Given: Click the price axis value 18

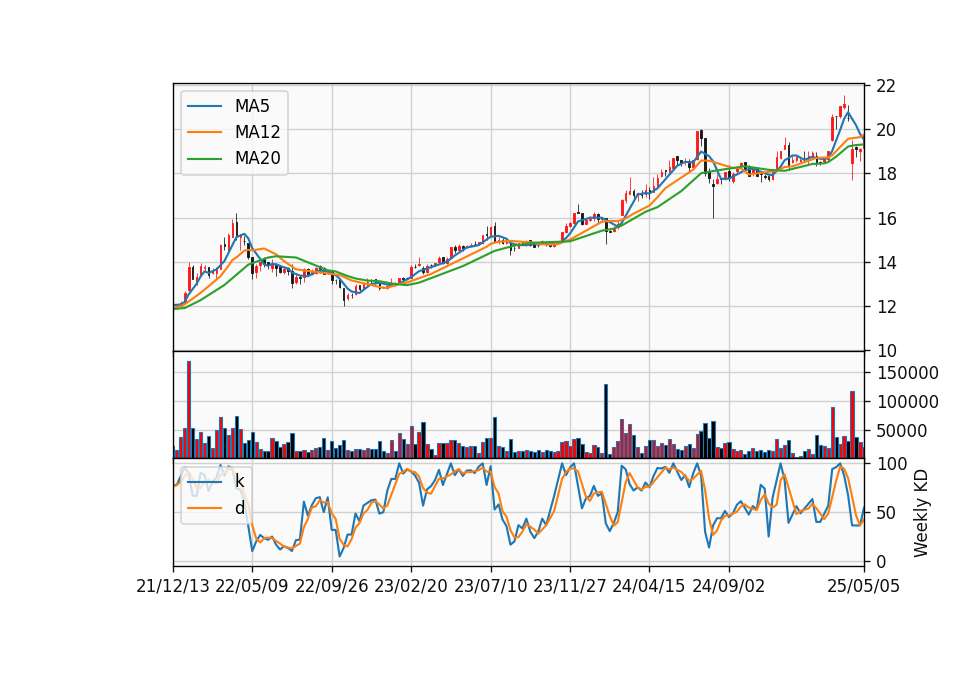Looking at the screenshot, I should (x=886, y=174).
